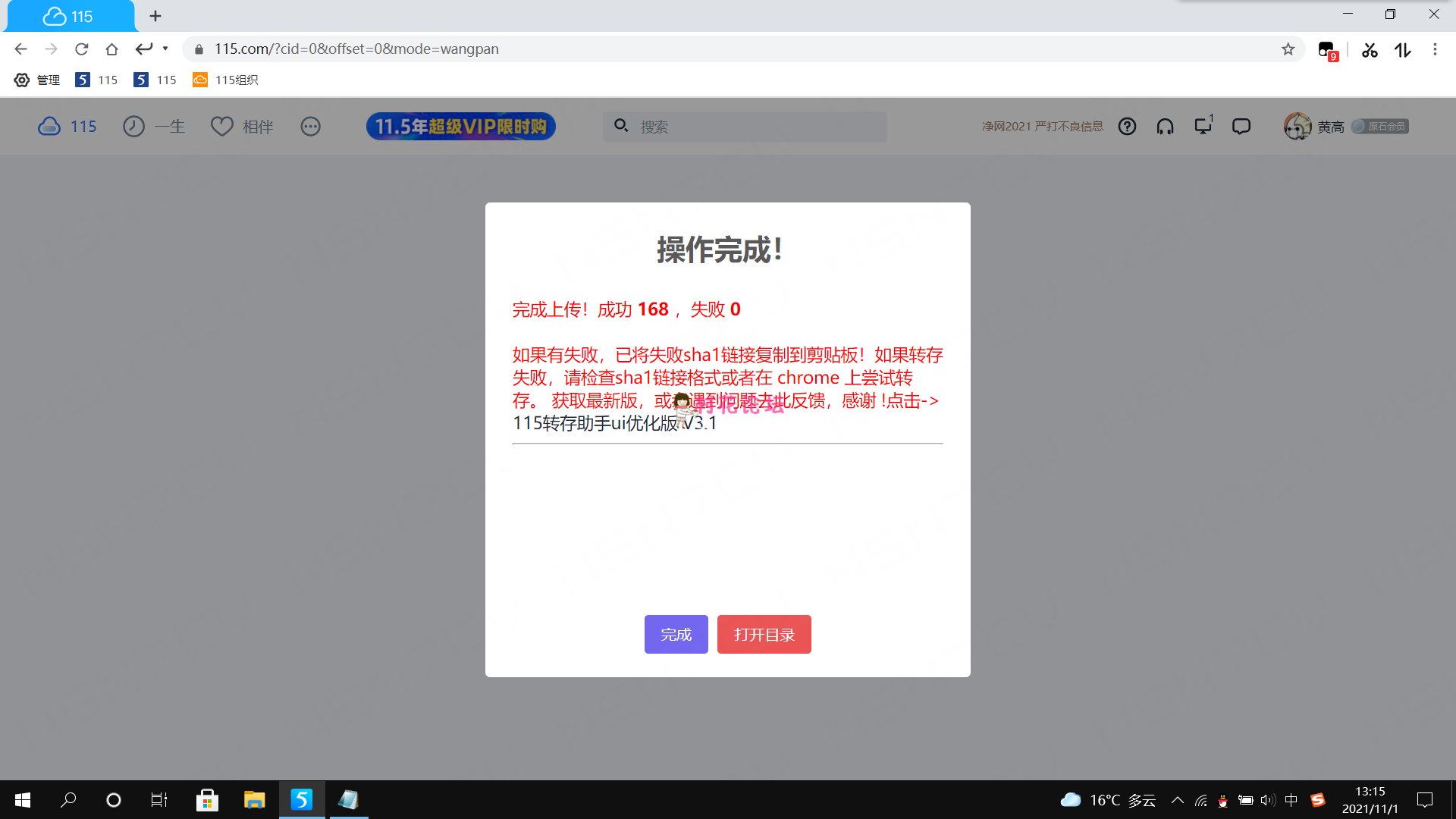Open the 115 cloud home logo

coord(67,126)
